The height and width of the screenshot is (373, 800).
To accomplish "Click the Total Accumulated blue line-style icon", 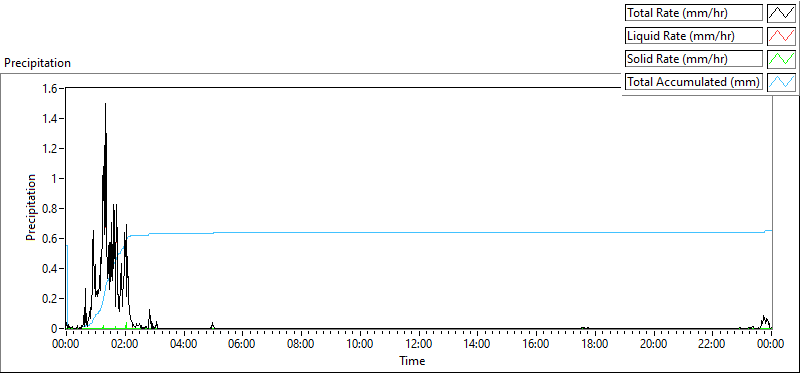I will (x=781, y=82).
